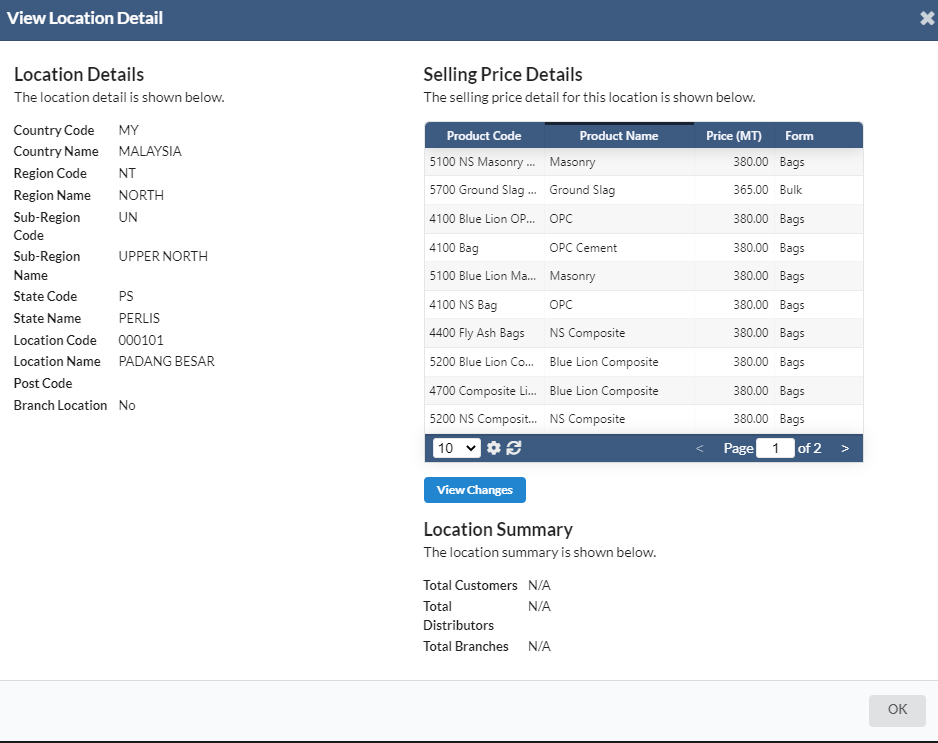
Task: Open the rows-per-page dropdown showing 10
Action: tap(456, 448)
